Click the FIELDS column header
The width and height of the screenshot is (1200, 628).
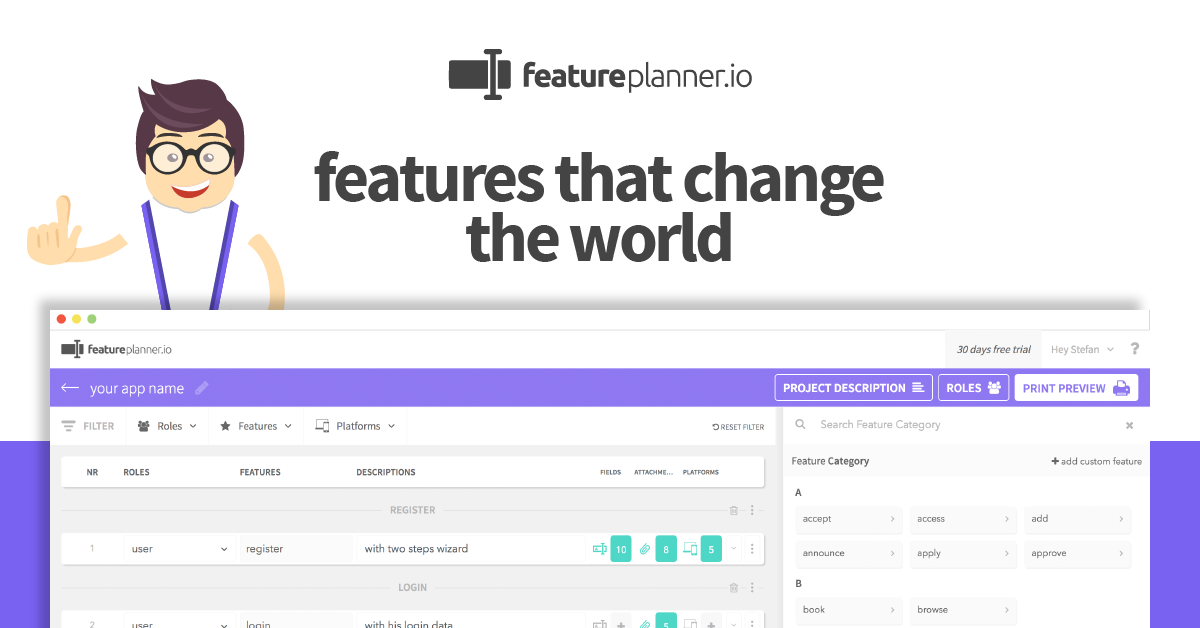click(610, 472)
